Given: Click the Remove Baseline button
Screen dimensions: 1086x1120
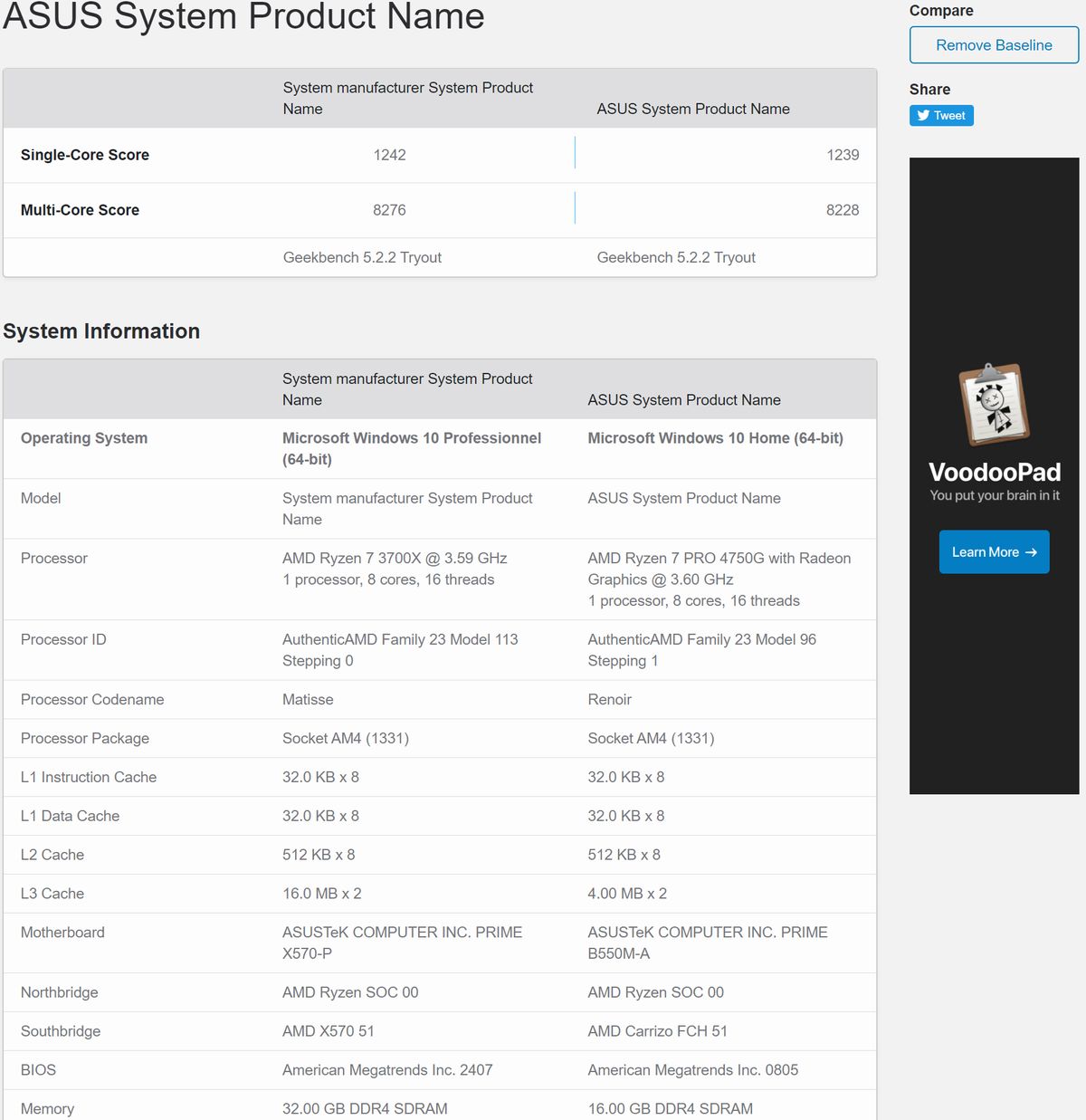Looking at the screenshot, I should (994, 45).
